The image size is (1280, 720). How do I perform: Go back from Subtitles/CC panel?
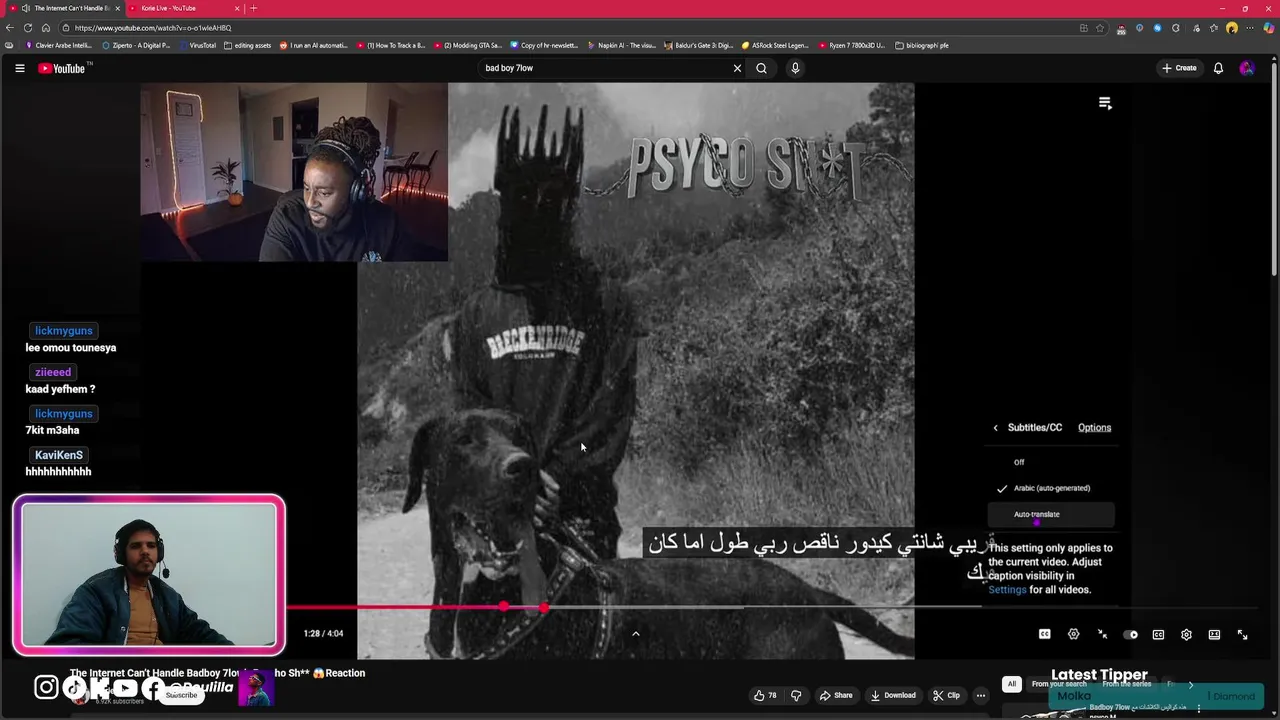995,428
